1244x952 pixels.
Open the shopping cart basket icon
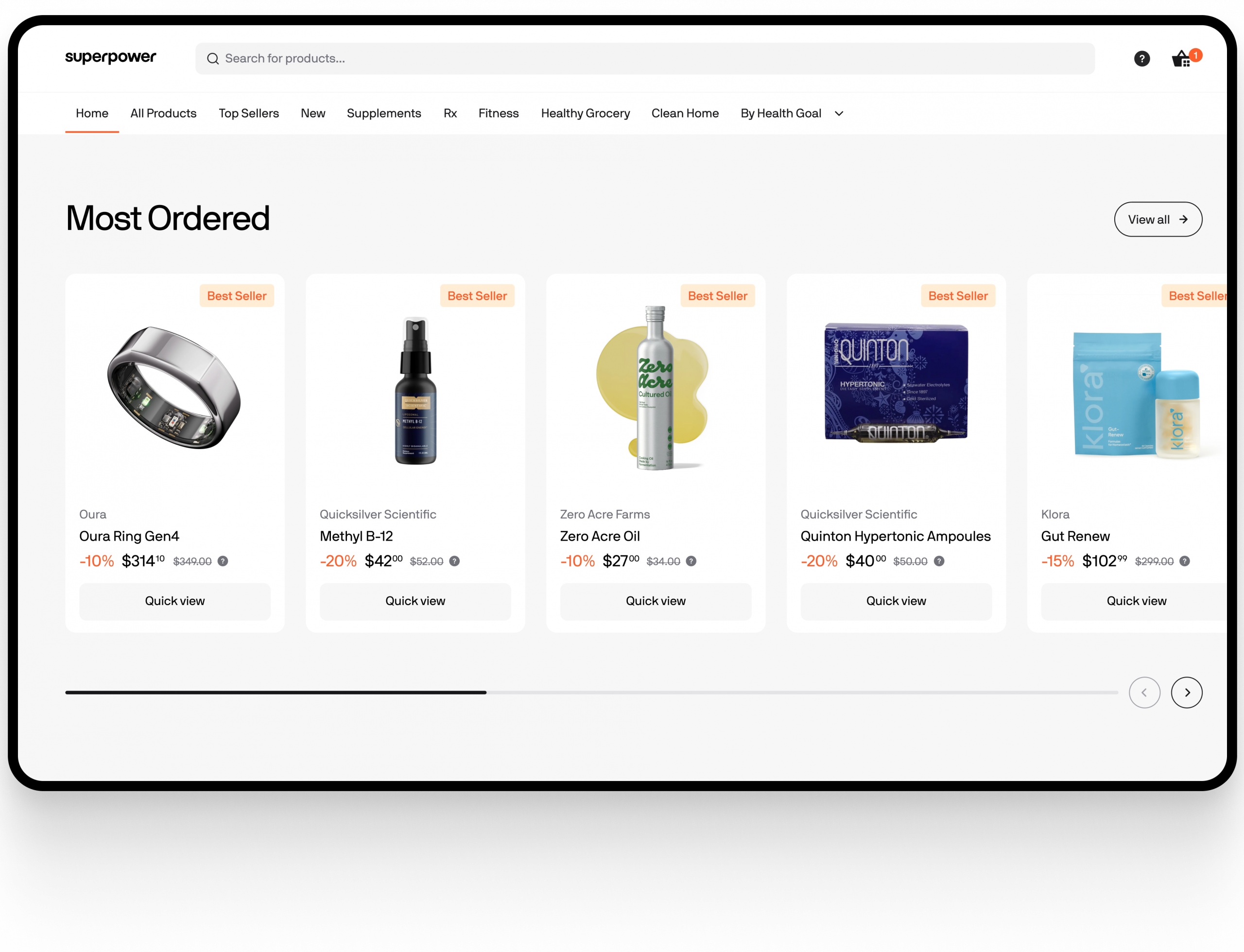(x=1181, y=58)
